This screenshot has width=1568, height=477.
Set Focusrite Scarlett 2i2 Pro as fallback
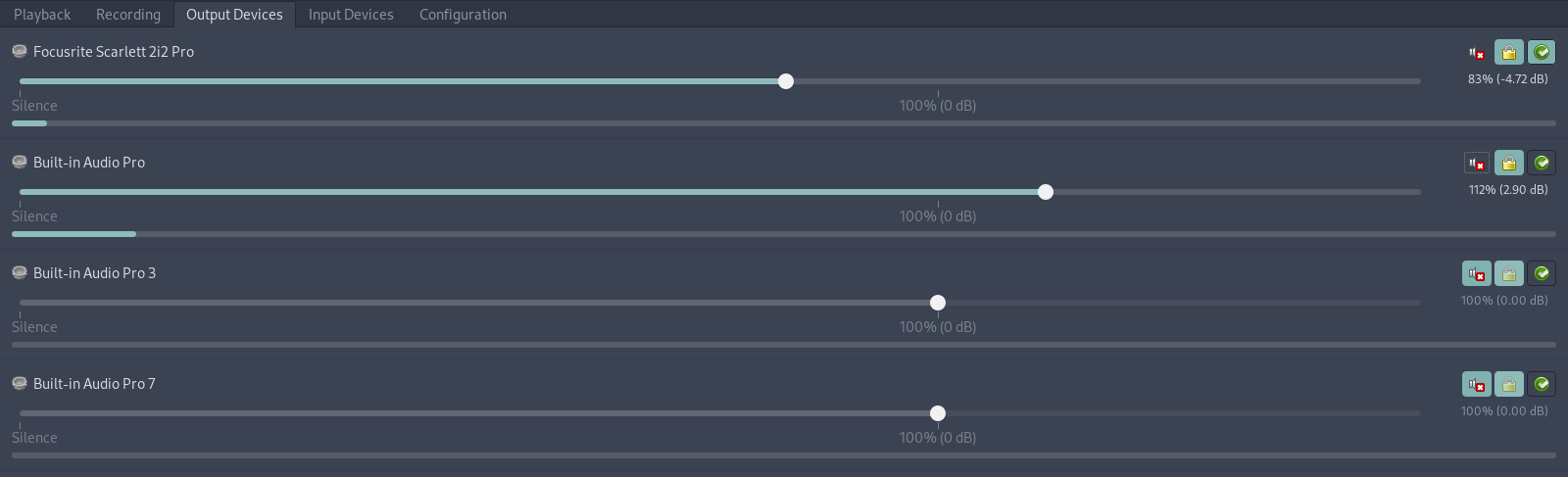coord(1542,53)
